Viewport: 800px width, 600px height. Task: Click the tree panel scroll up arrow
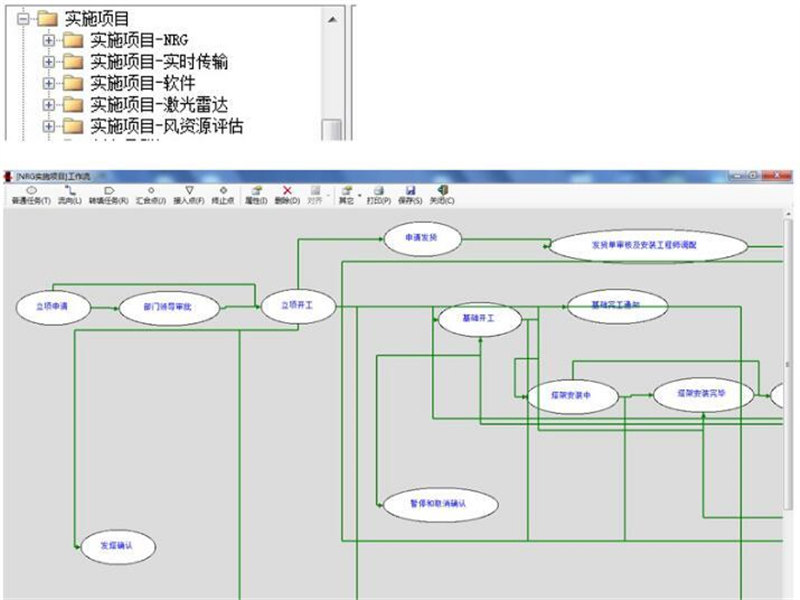332,19
